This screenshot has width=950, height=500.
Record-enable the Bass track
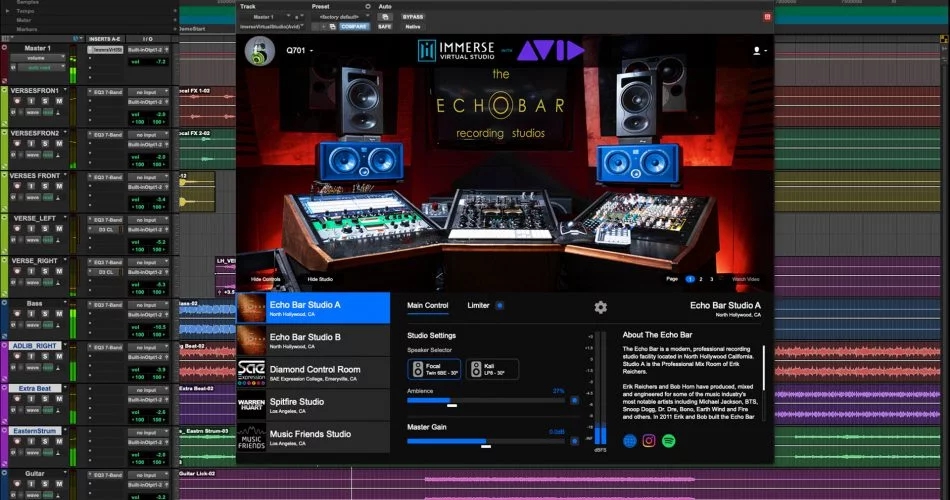click(x=18, y=314)
